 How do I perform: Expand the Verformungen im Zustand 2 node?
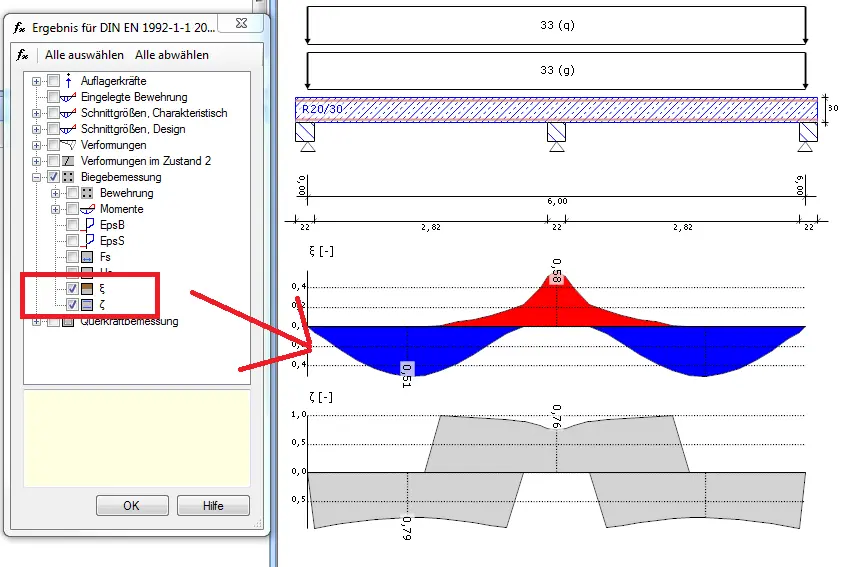pos(36,161)
